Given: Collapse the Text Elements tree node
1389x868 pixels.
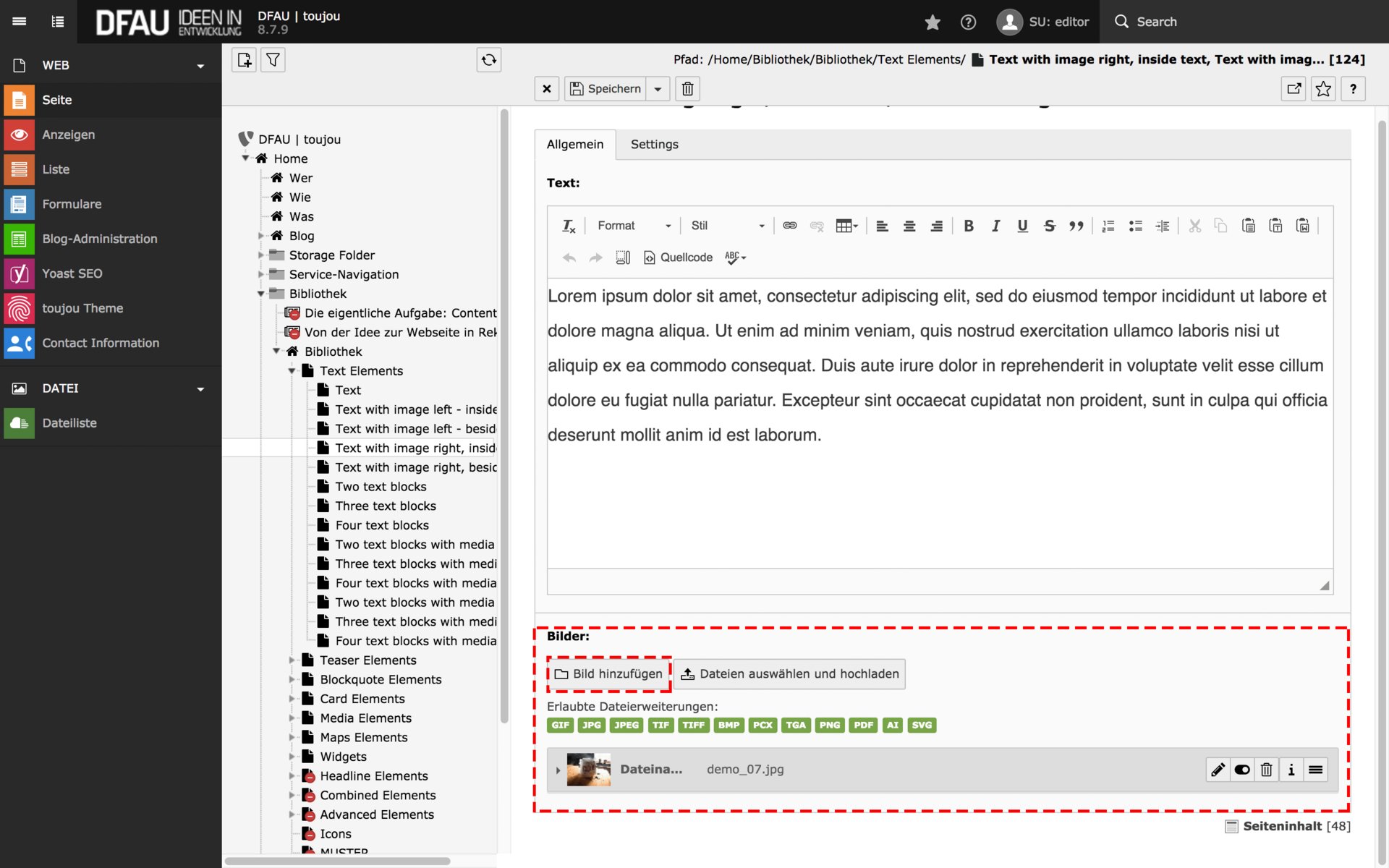Looking at the screenshot, I should point(292,371).
